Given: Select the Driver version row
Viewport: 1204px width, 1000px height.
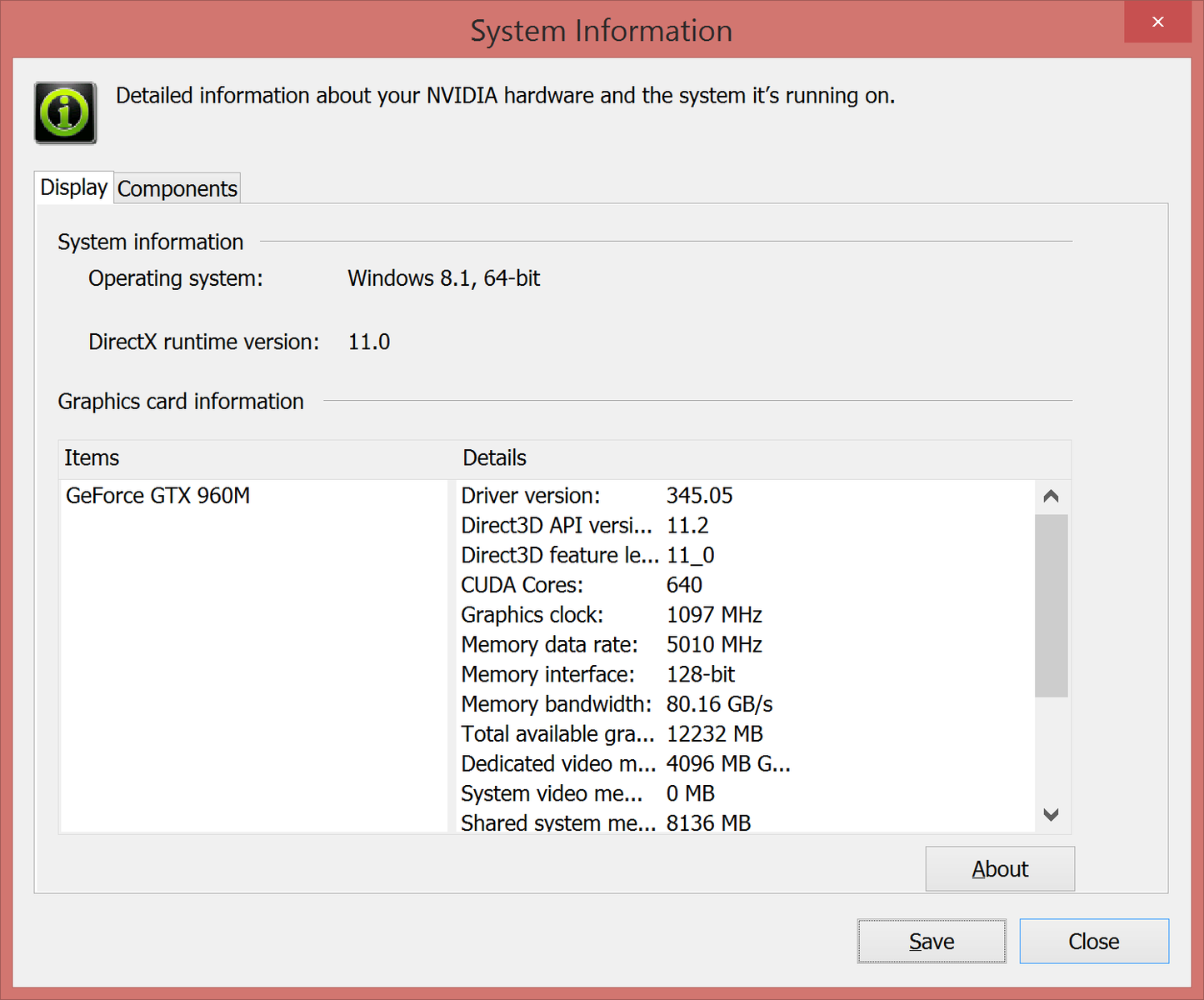Looking at the screenshot, I should (x=597, y=496).
